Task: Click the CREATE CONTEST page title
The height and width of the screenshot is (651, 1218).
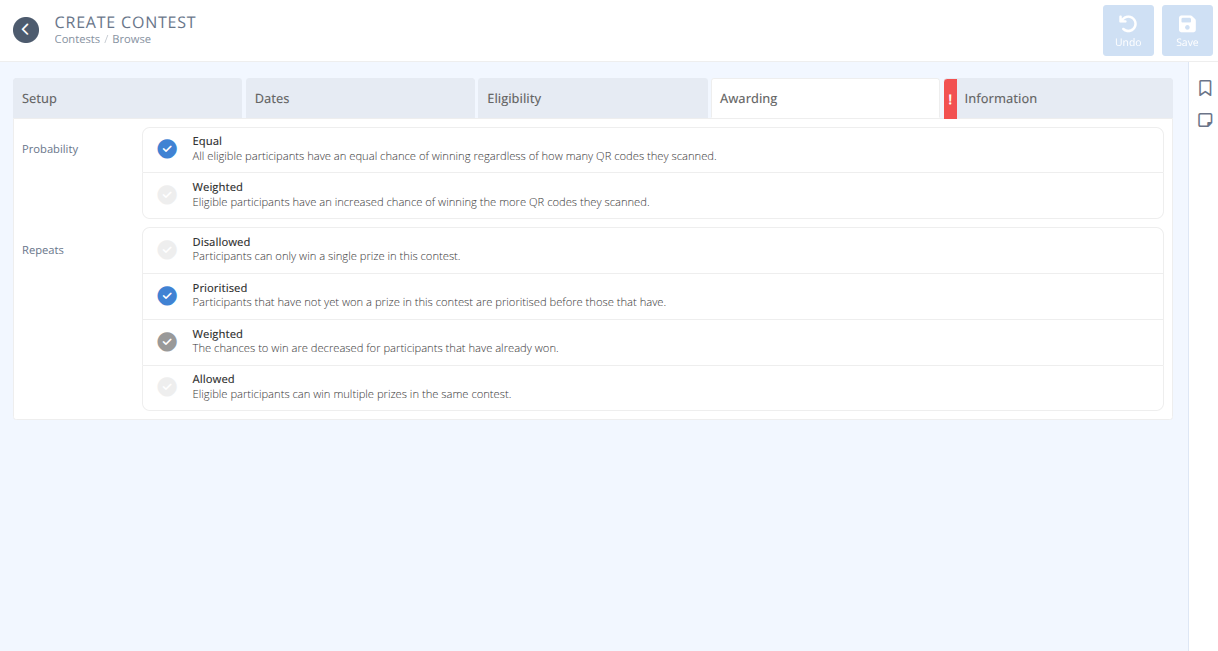Action: 125,22
